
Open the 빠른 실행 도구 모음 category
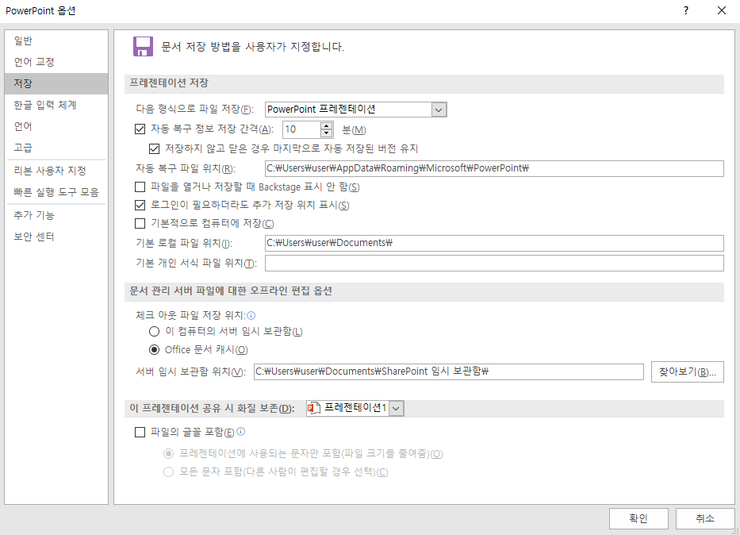pyautogui.click(x=56, y=192)
